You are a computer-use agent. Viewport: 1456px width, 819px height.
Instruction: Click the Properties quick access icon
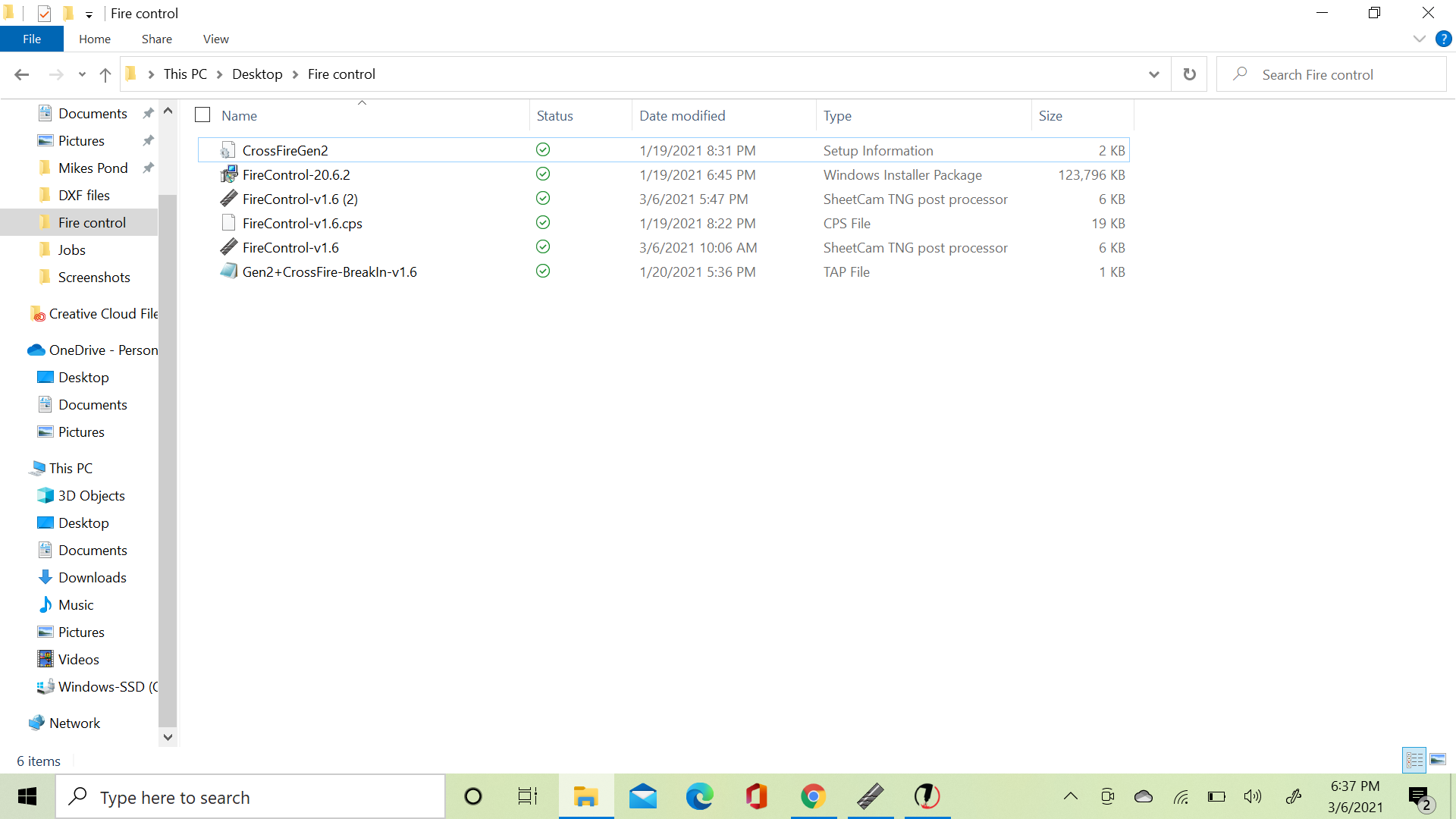coord(44,13)
